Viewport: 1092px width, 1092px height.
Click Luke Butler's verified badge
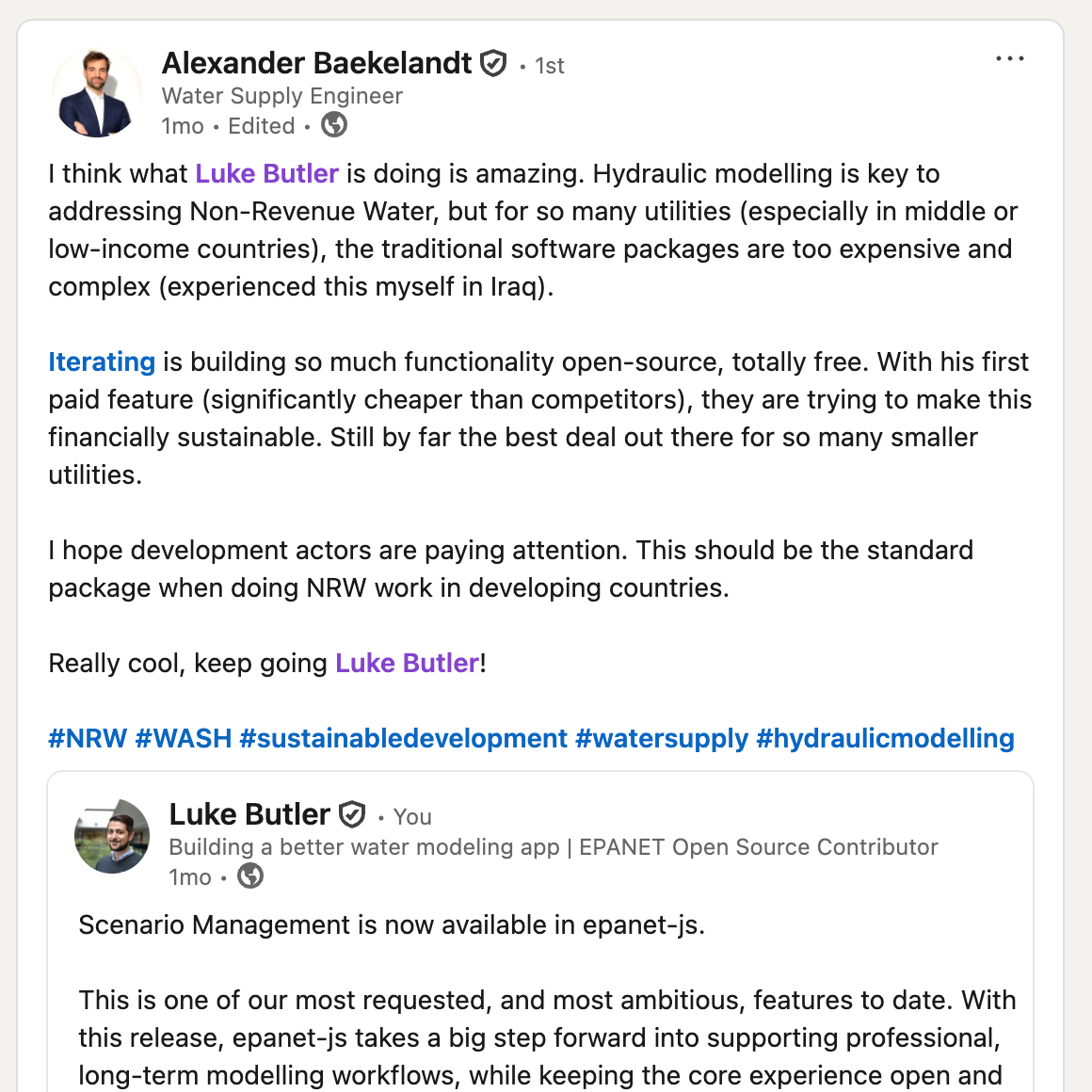coord(351,814)
